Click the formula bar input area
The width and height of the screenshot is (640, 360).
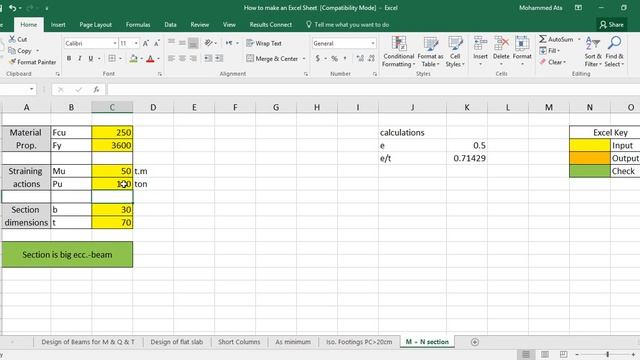click(373, 89)
